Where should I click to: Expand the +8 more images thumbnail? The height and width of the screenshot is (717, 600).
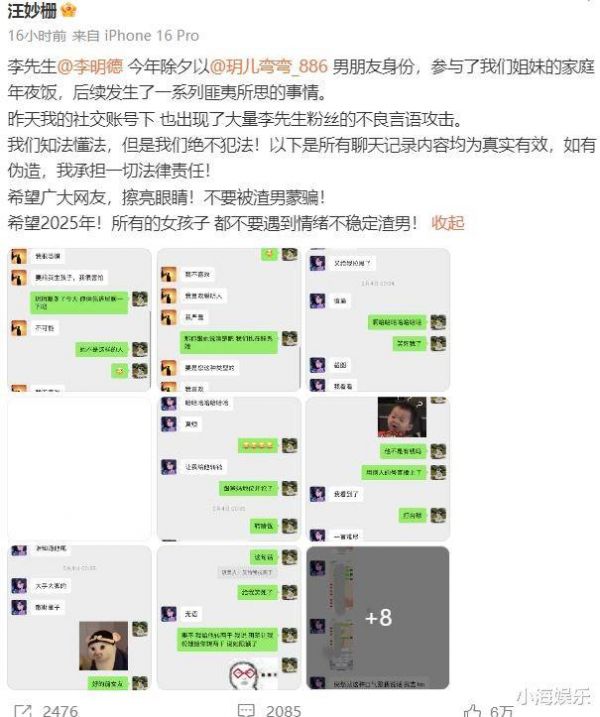[x=378, y=618]
